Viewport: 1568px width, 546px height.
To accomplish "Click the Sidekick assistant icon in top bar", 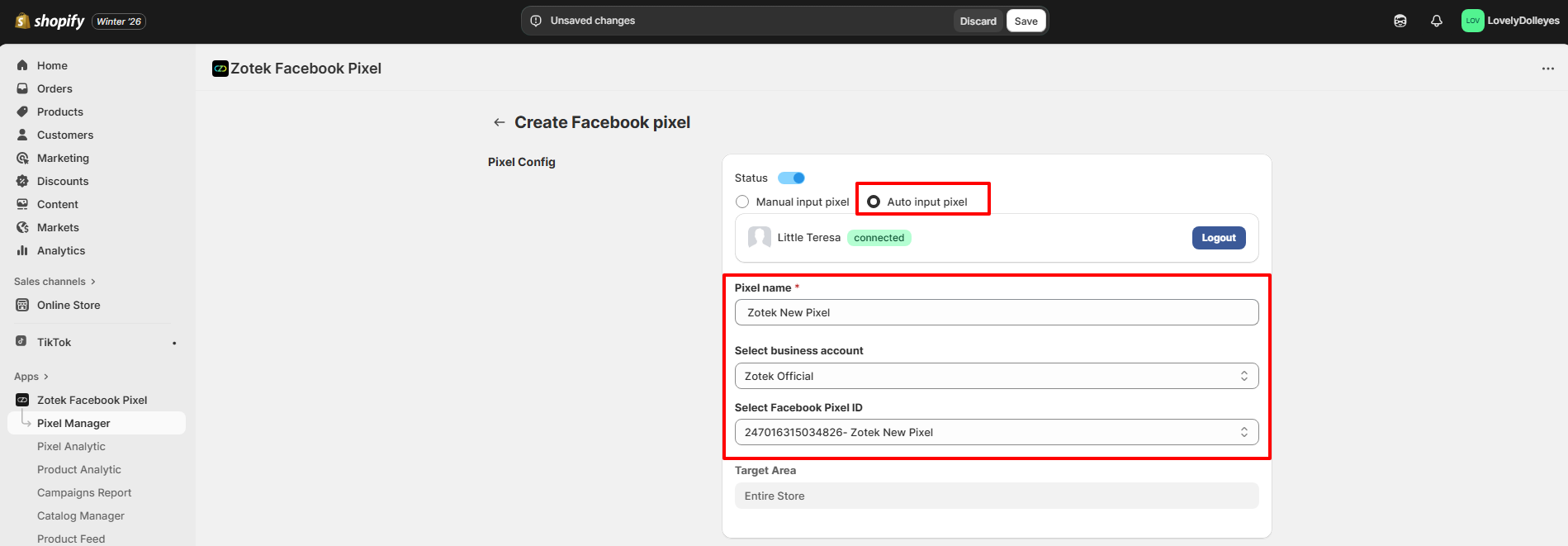I will click(x=1400, y=21).
